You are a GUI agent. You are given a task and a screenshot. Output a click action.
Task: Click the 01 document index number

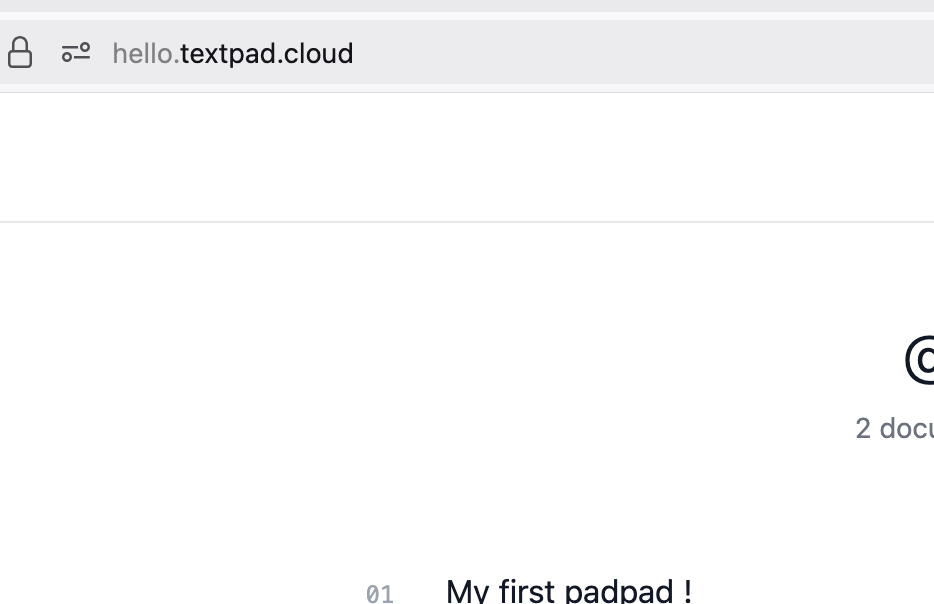pyautogui.click(x=379, y=594)
